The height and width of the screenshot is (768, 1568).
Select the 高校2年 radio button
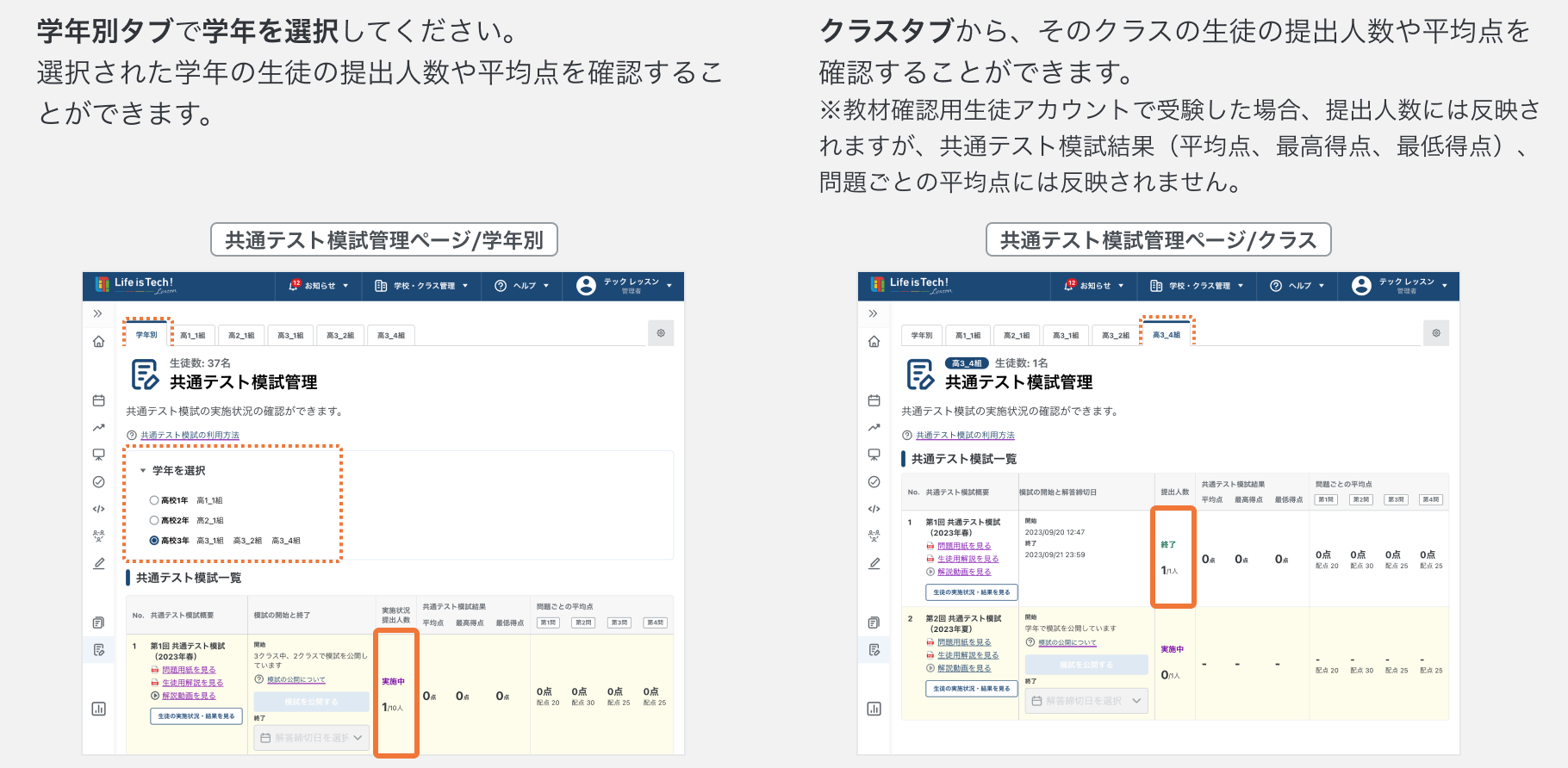154,520
